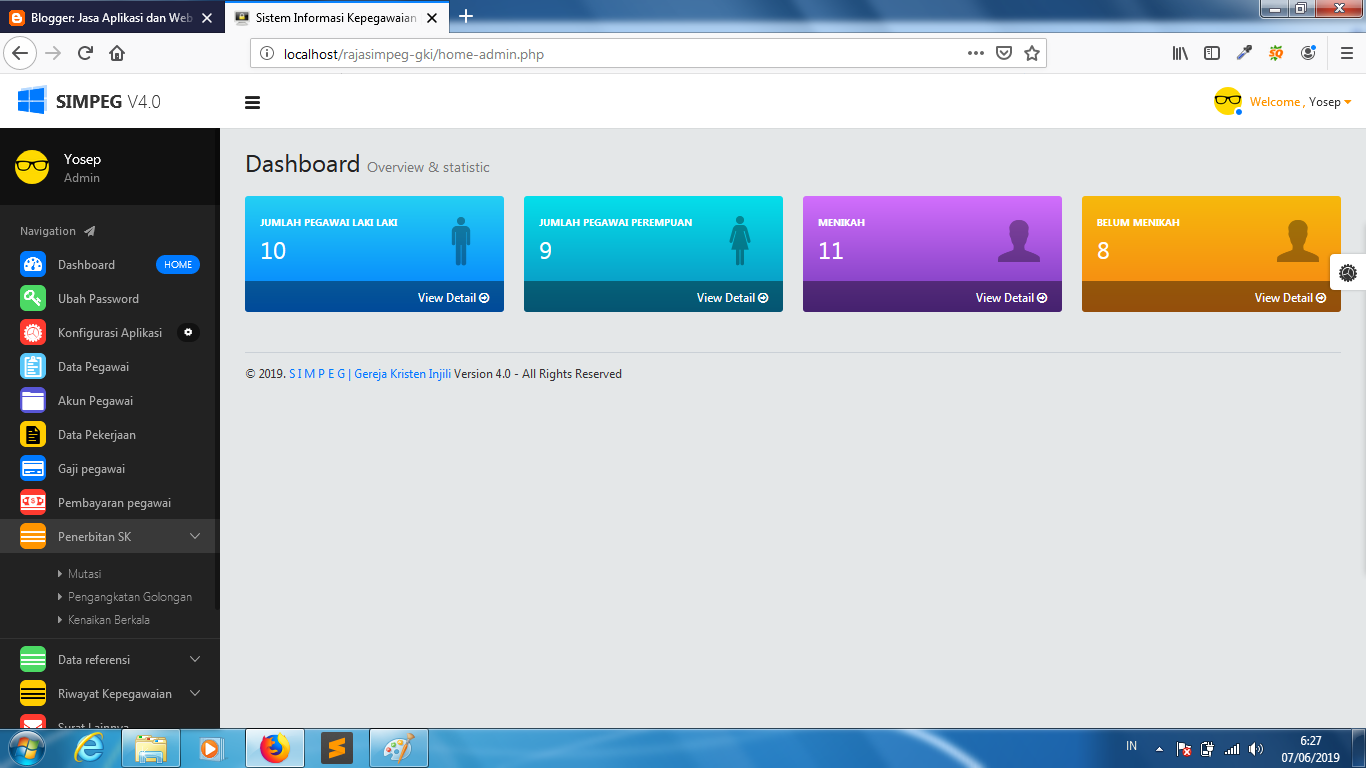
Task: Select the Mutasi submenu item
Action: pos(83,573)
